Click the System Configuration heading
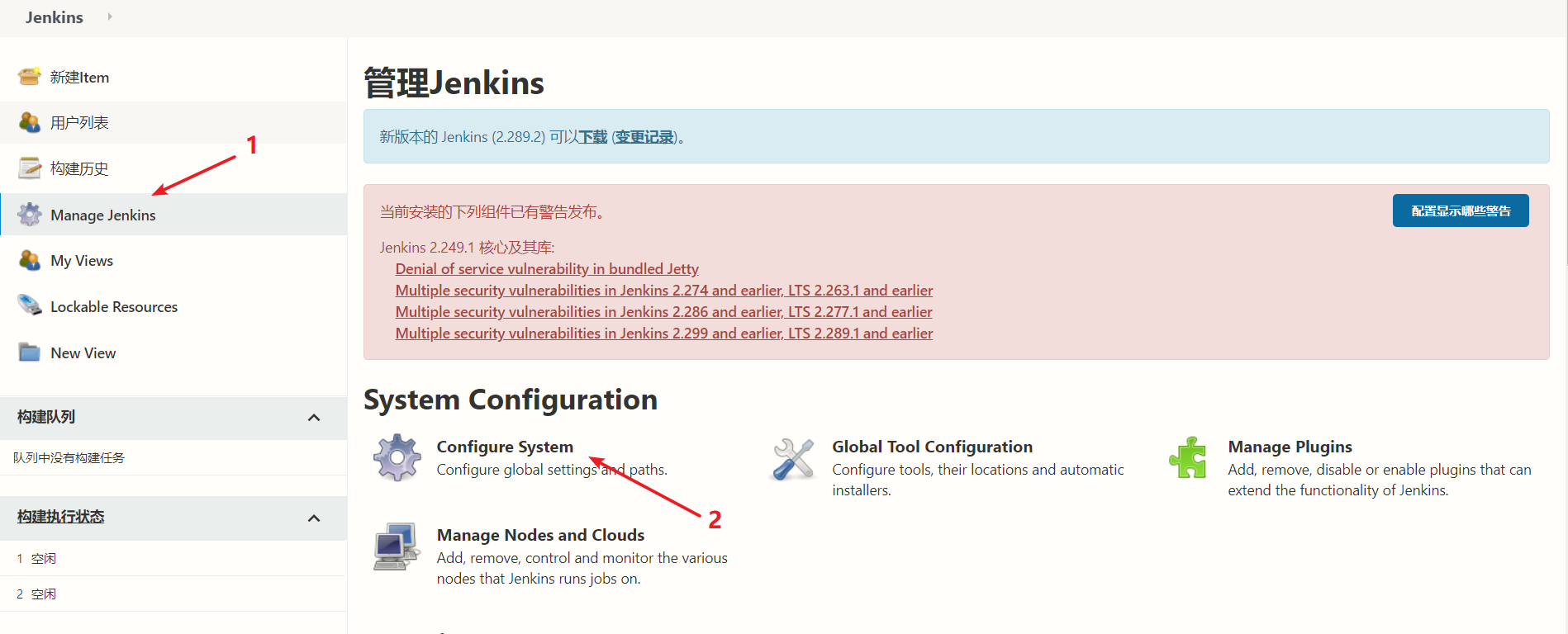This screenshot has height=634, width=1568. (x=511, y=400)
